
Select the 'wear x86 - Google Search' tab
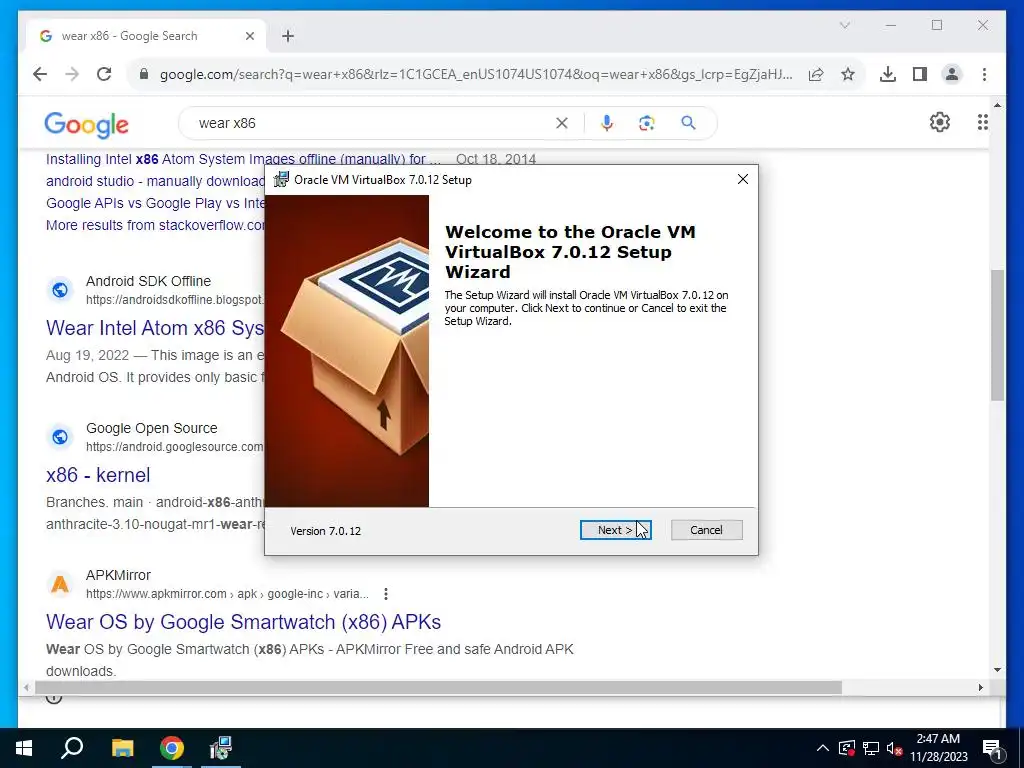(x=145, y=36)
